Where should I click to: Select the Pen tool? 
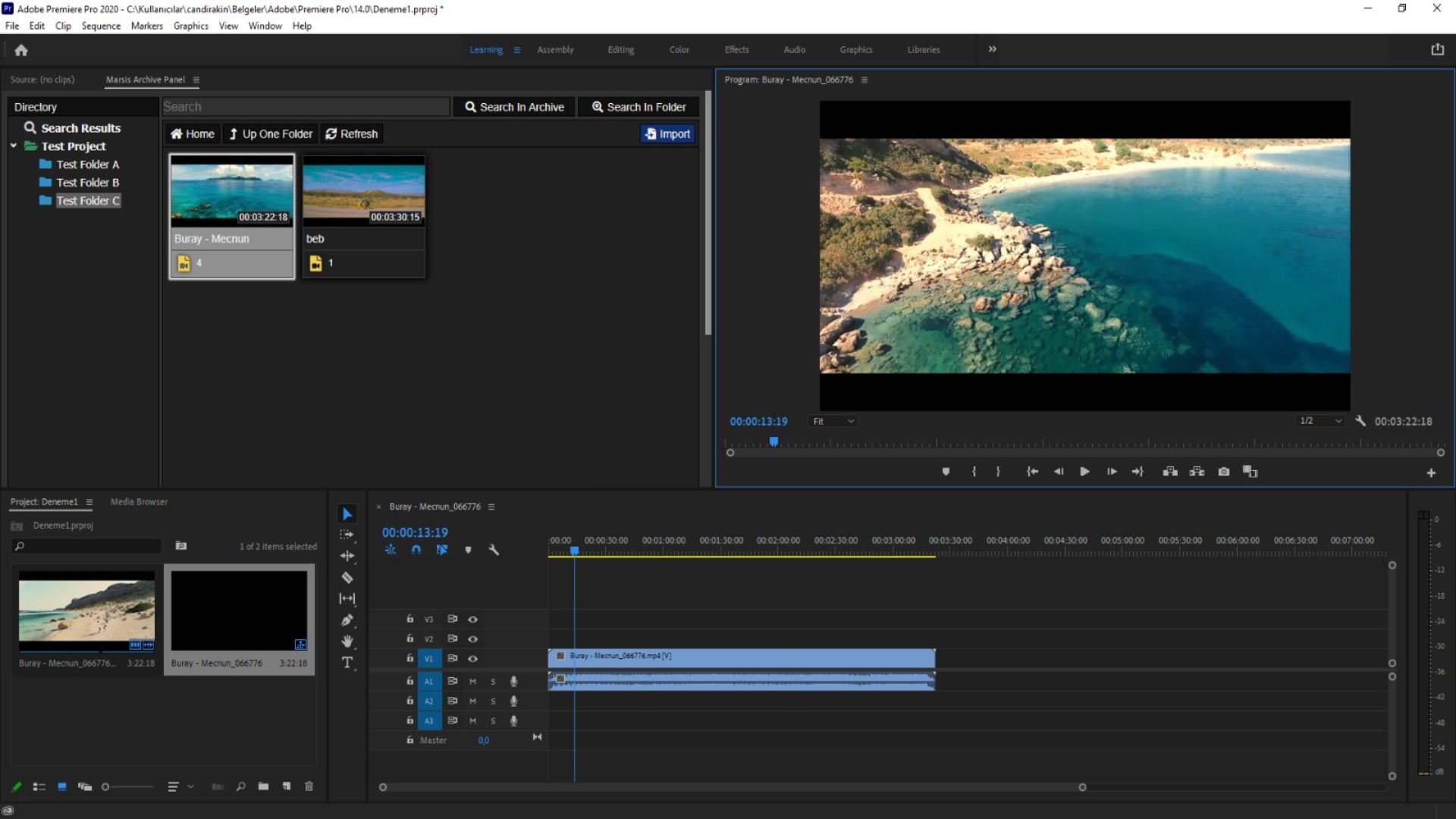[x=347, y=620]
